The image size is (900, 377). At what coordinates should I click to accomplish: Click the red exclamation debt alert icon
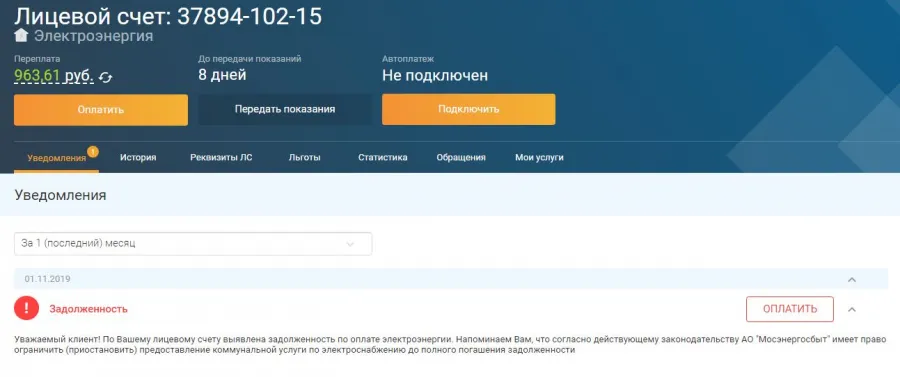click(x=26, y=309)
